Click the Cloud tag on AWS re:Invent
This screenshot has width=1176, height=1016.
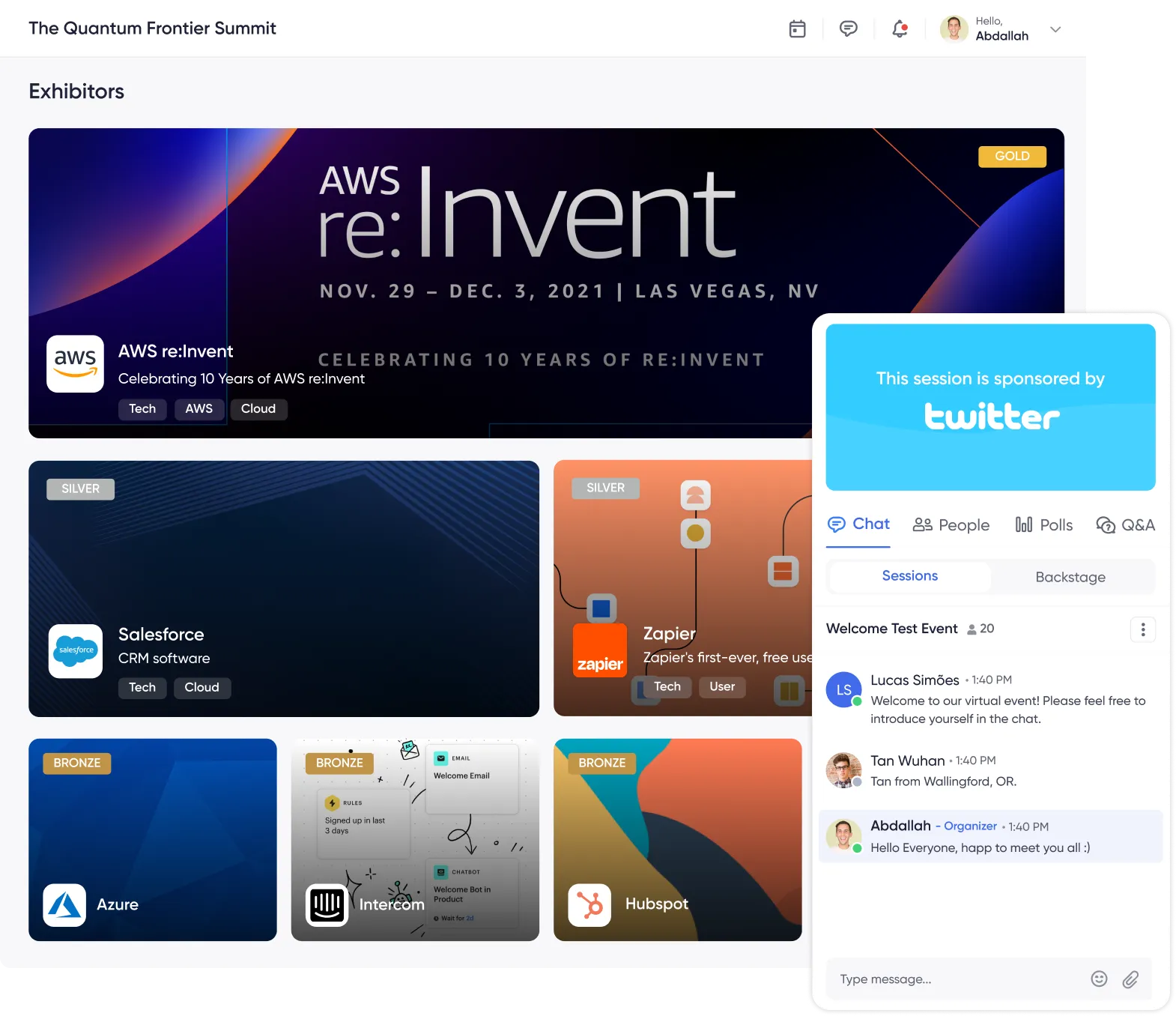coord(258,409)
